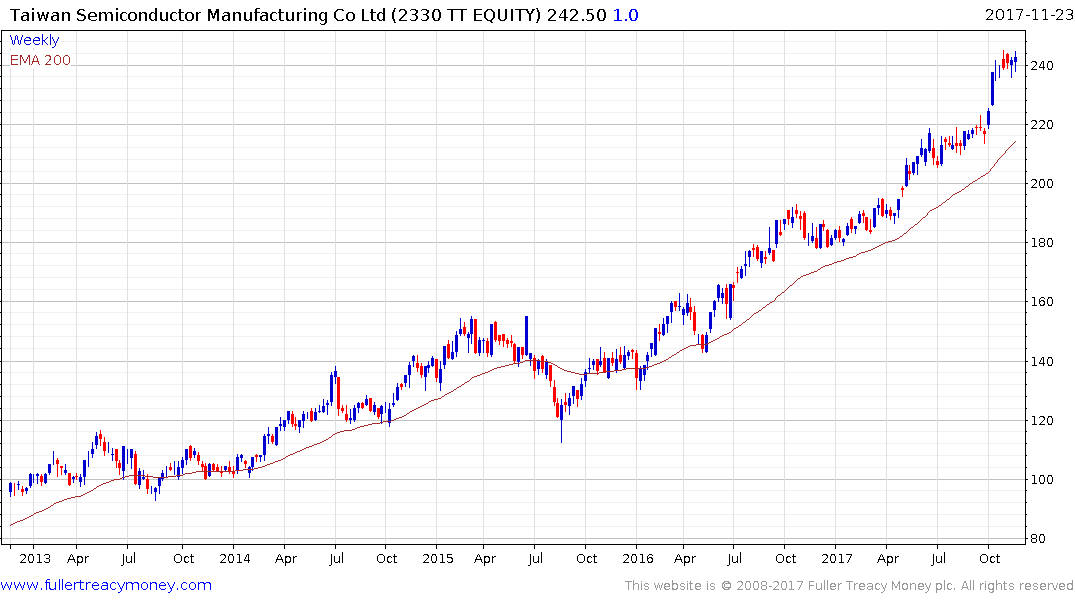Click the copyright notice text

tap(849, 586)
